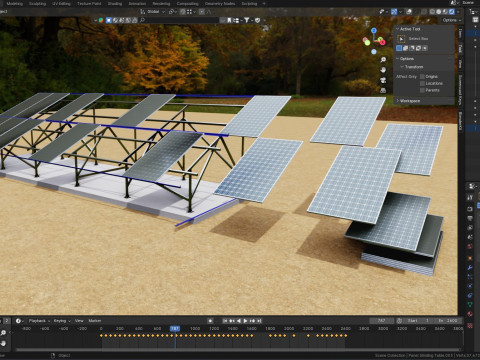
Task: Open the viewport shading options dropdown
Action: [458, 12]
